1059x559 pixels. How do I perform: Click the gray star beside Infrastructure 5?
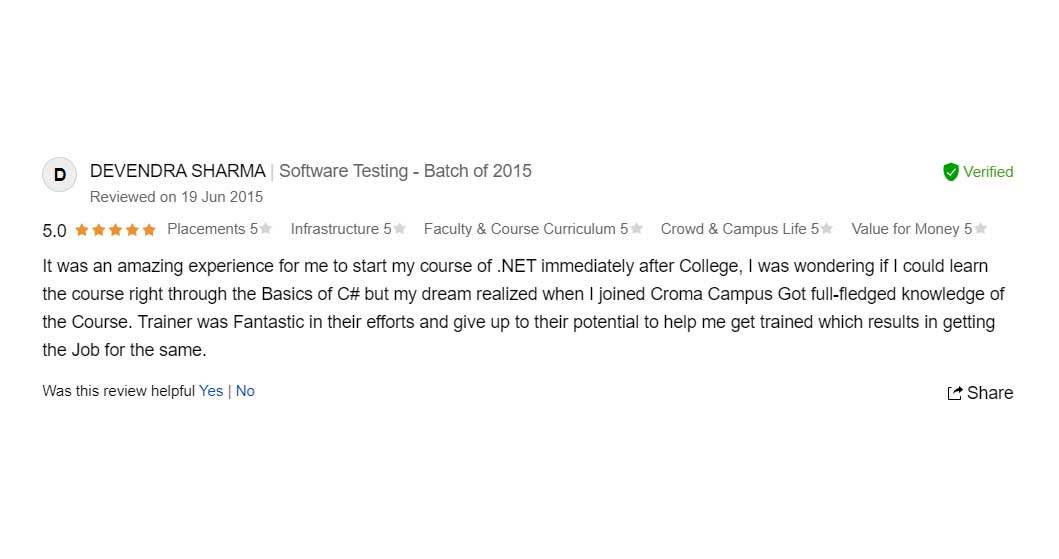pos(400,229)
